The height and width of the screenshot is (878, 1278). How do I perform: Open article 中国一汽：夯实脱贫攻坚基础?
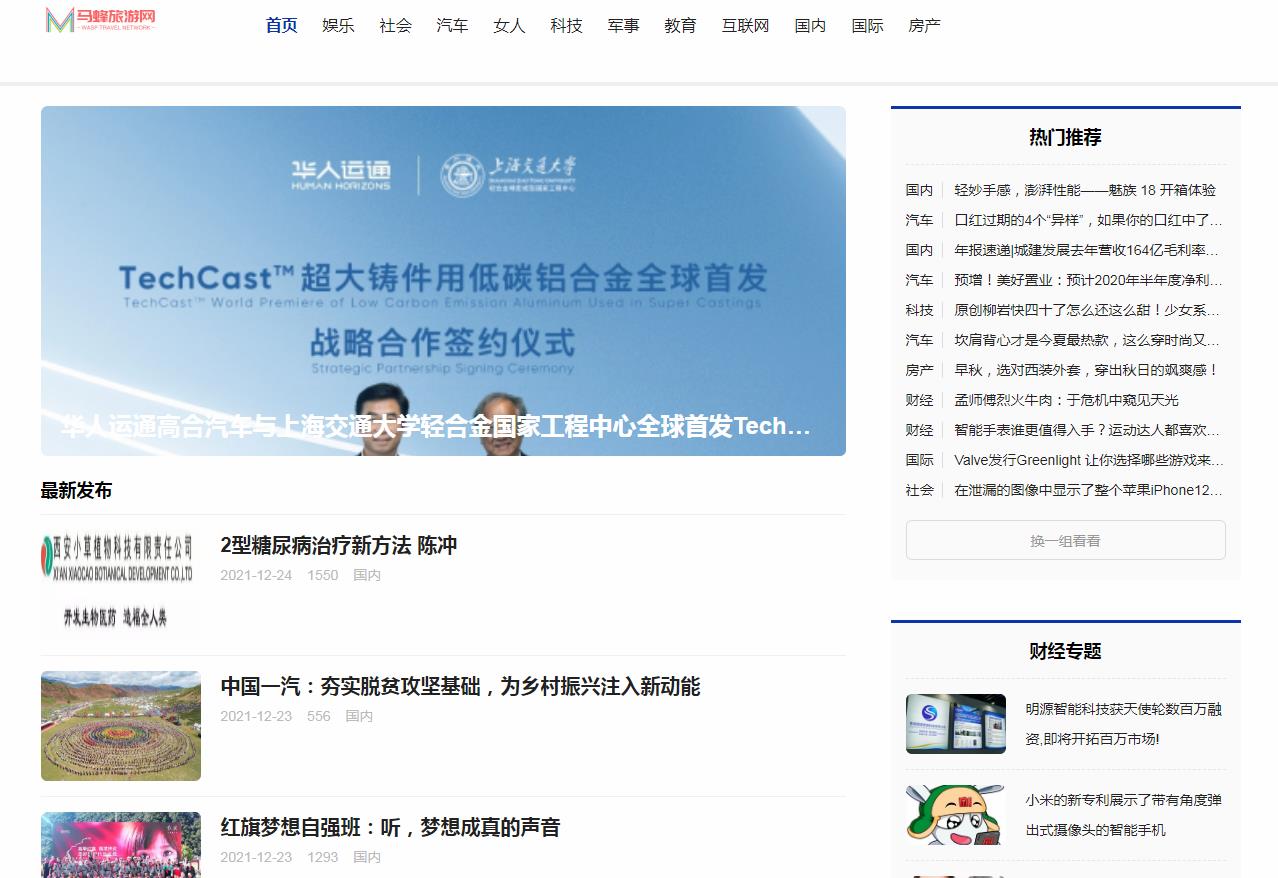[x=460, y=686]
